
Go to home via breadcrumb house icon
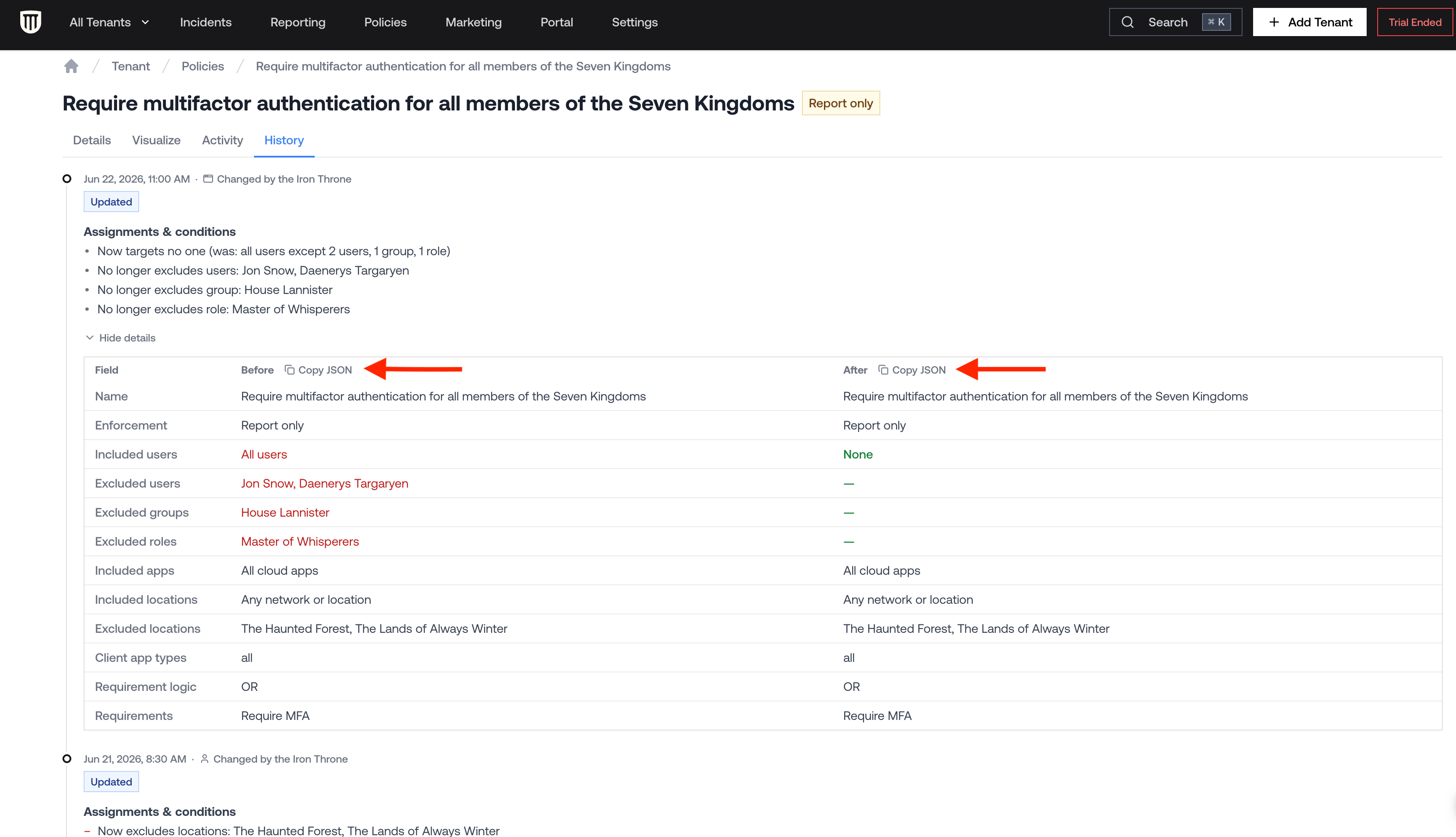[71, 66]
